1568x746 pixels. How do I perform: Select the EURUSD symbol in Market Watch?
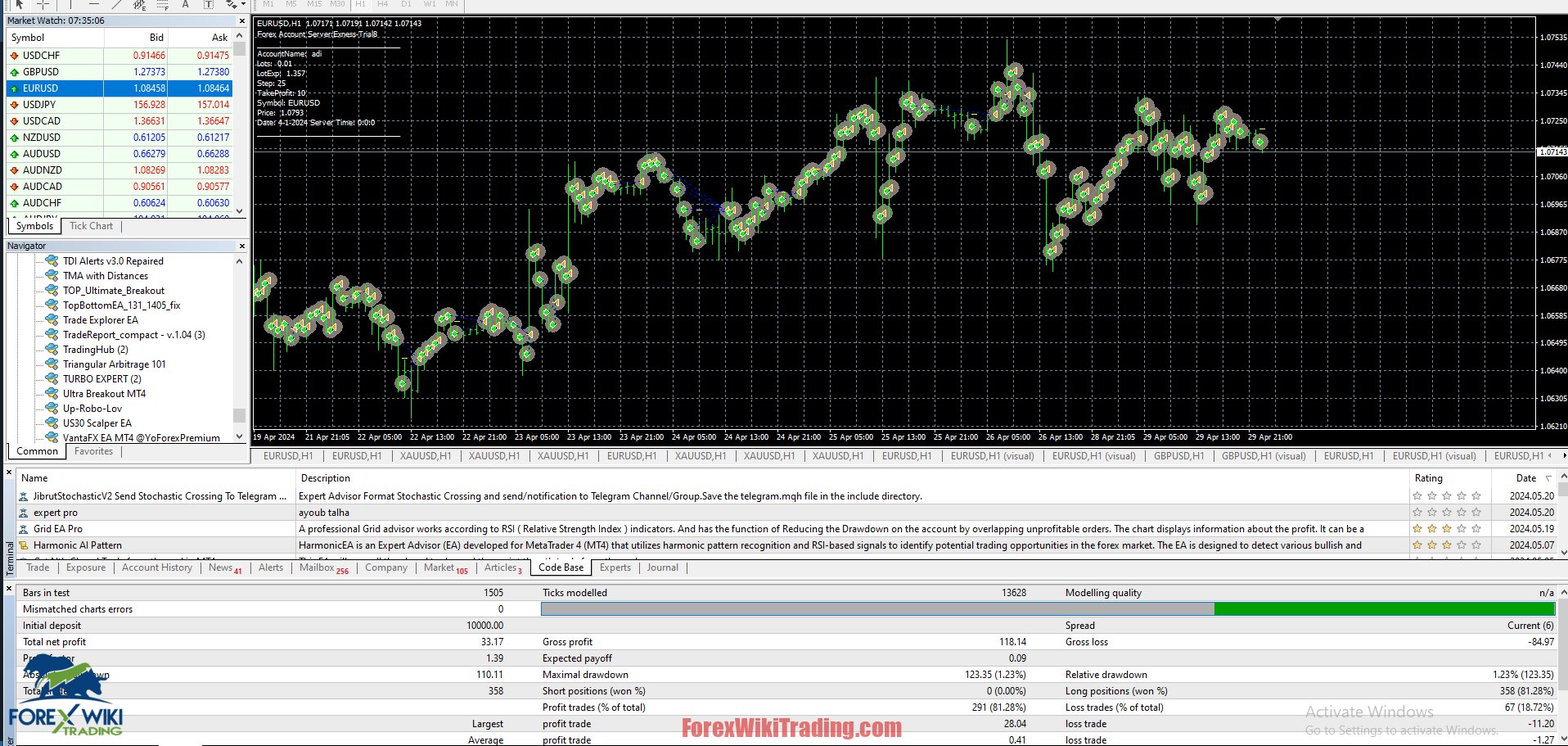(41, 88)
